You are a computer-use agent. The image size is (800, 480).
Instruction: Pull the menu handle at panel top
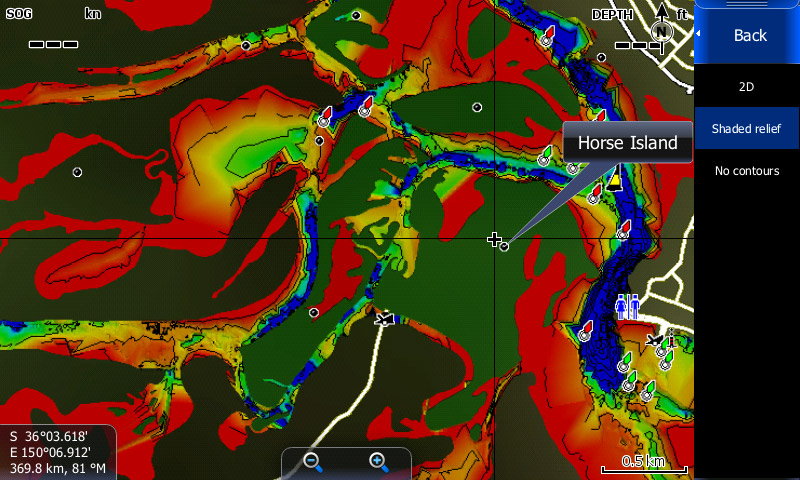click(x=746, y=5)
